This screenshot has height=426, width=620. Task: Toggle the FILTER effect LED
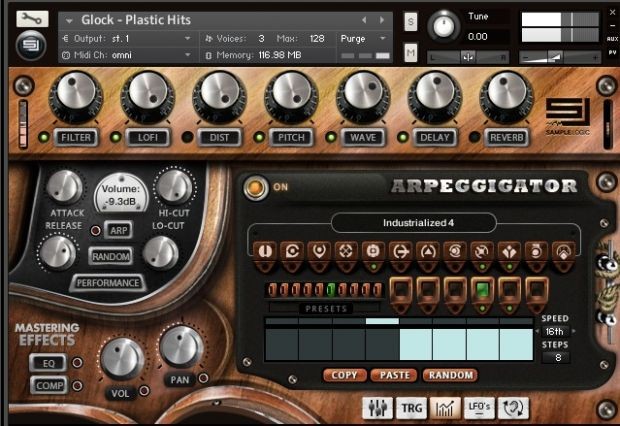point(44,137)
